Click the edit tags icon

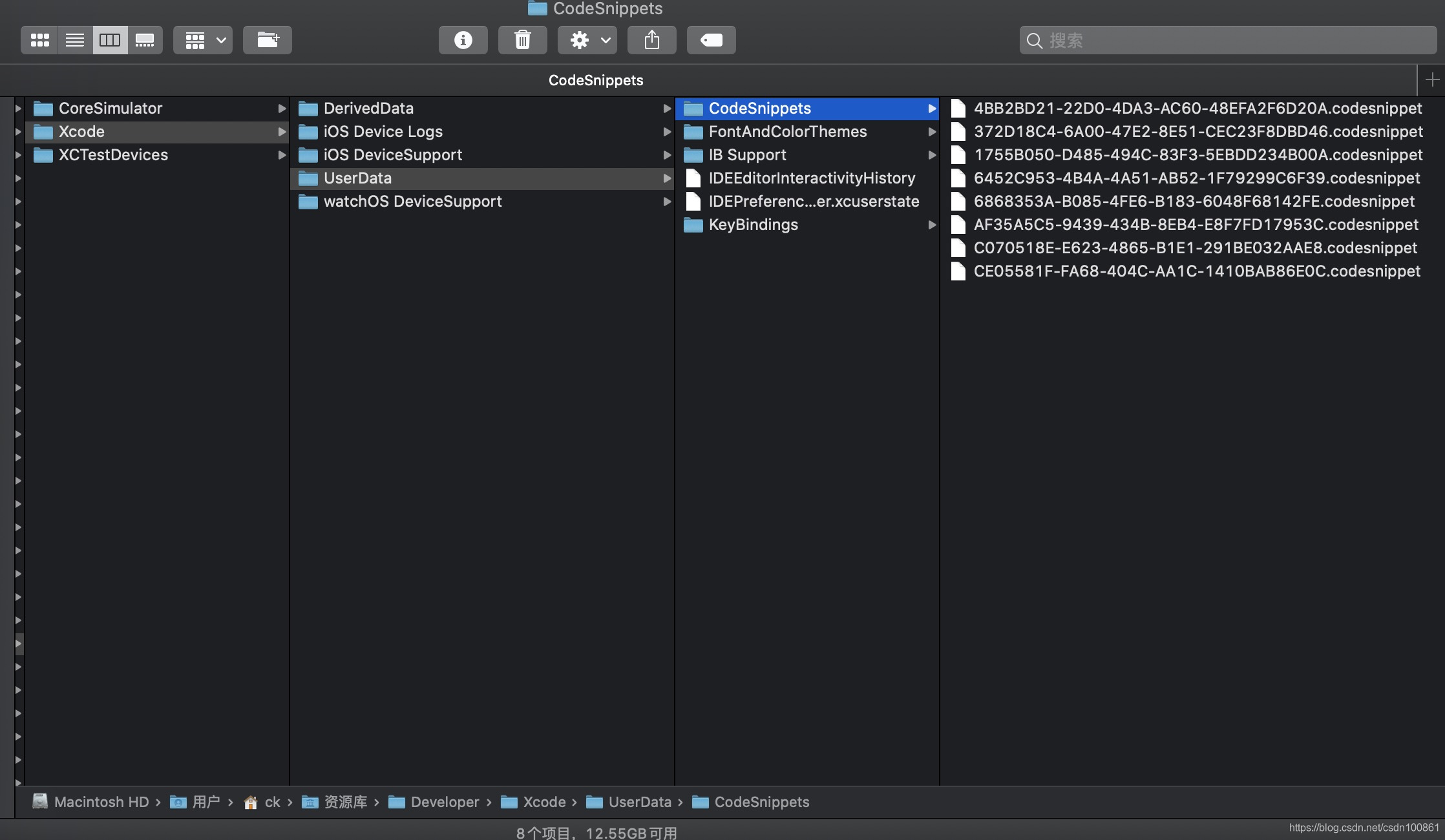tap(711, 40)
